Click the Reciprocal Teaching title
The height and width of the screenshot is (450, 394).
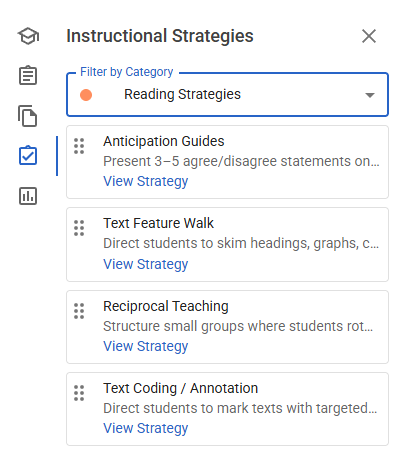point(166,306)
